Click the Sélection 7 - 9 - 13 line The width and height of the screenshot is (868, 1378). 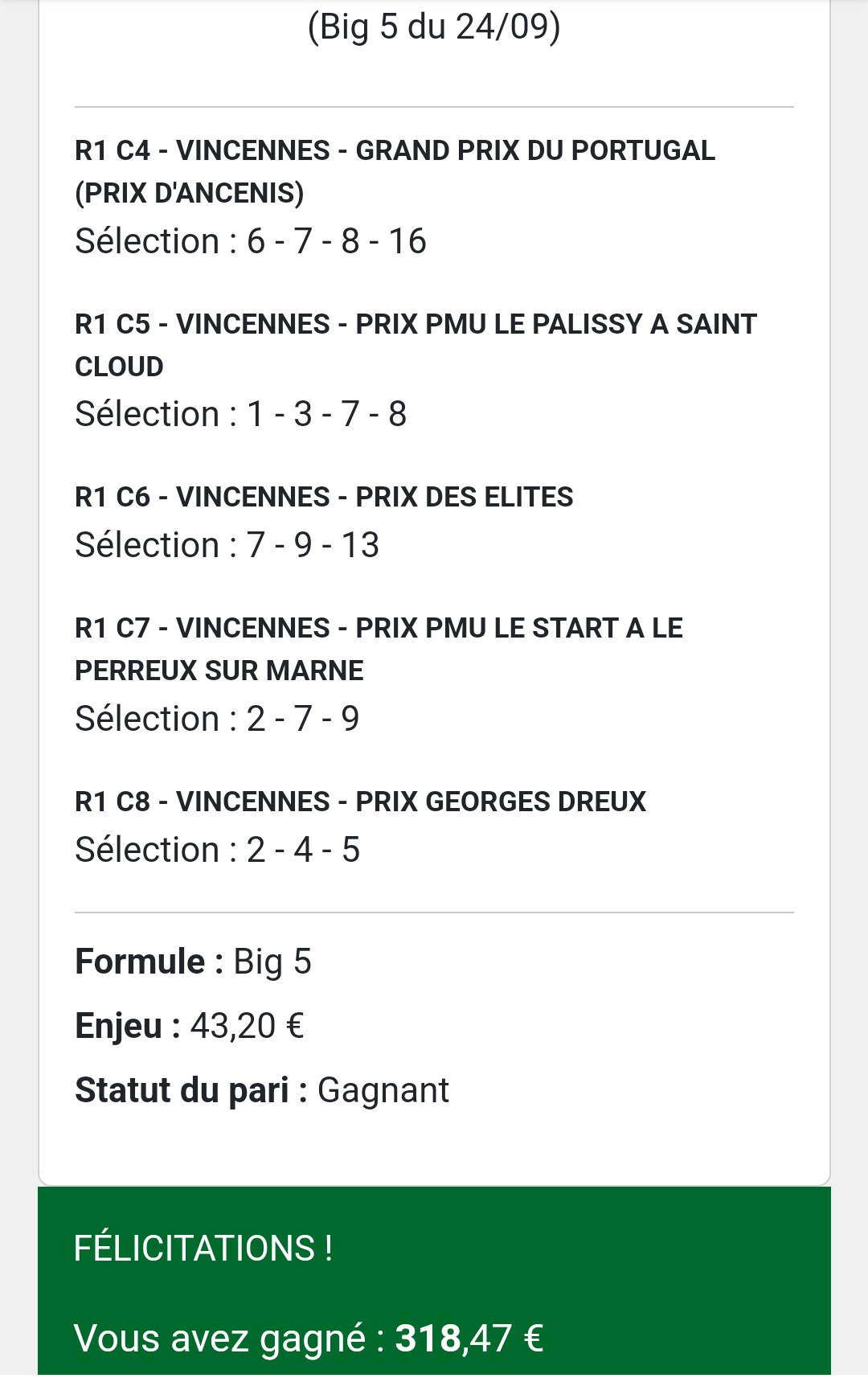(x=227, y=545)
